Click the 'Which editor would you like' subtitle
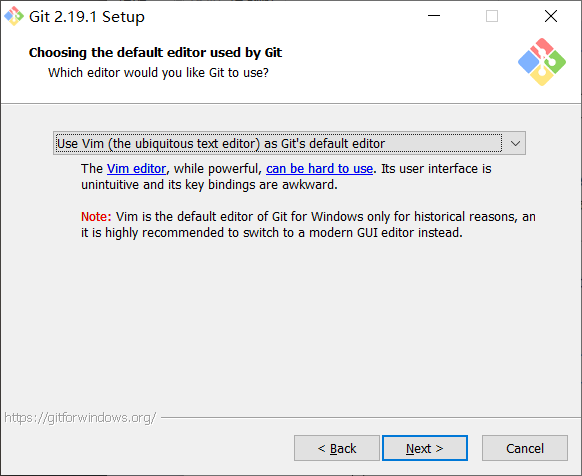 [x=158, y=73]
